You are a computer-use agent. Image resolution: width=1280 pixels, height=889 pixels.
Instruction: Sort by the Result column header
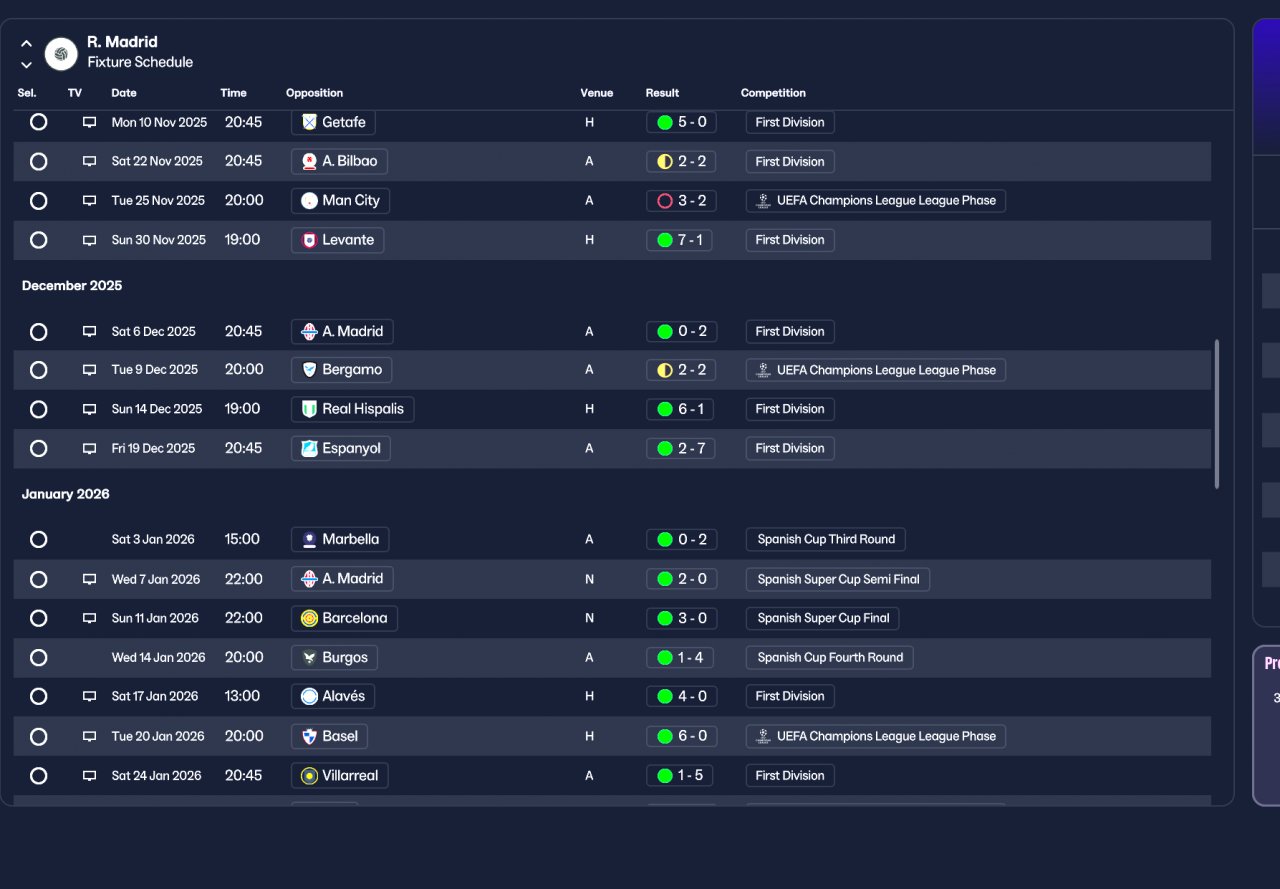[662, 93]
